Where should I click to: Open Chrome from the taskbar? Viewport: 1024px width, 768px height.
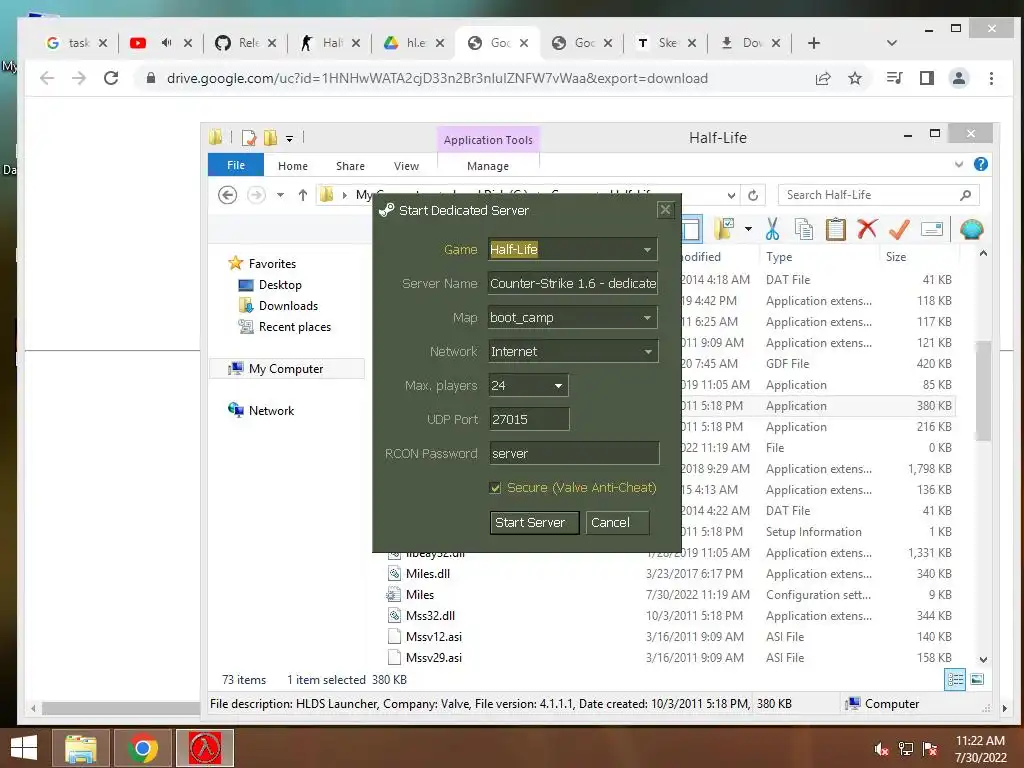click(x=142, y=748)
